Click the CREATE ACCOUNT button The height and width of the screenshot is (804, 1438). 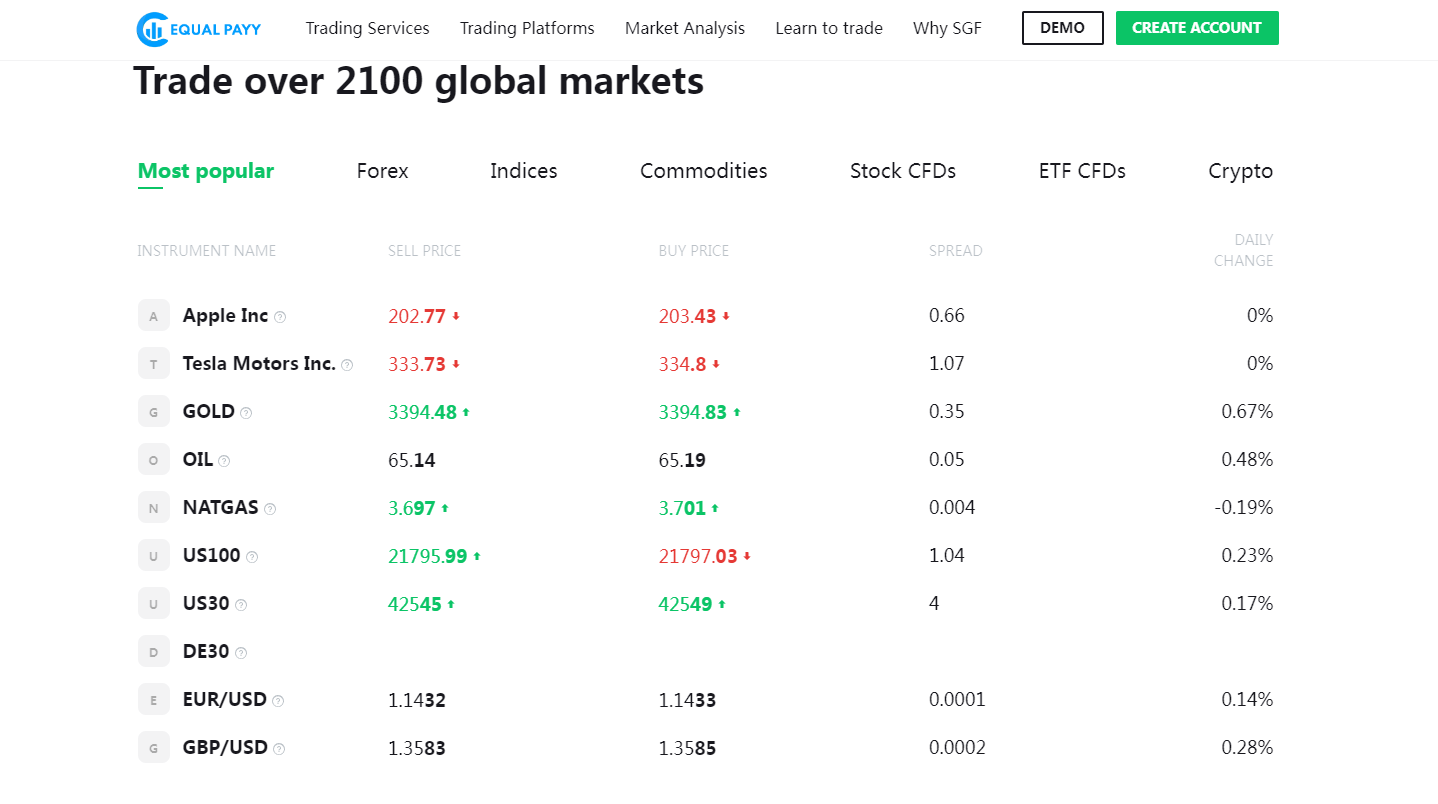coord(1196,28)
